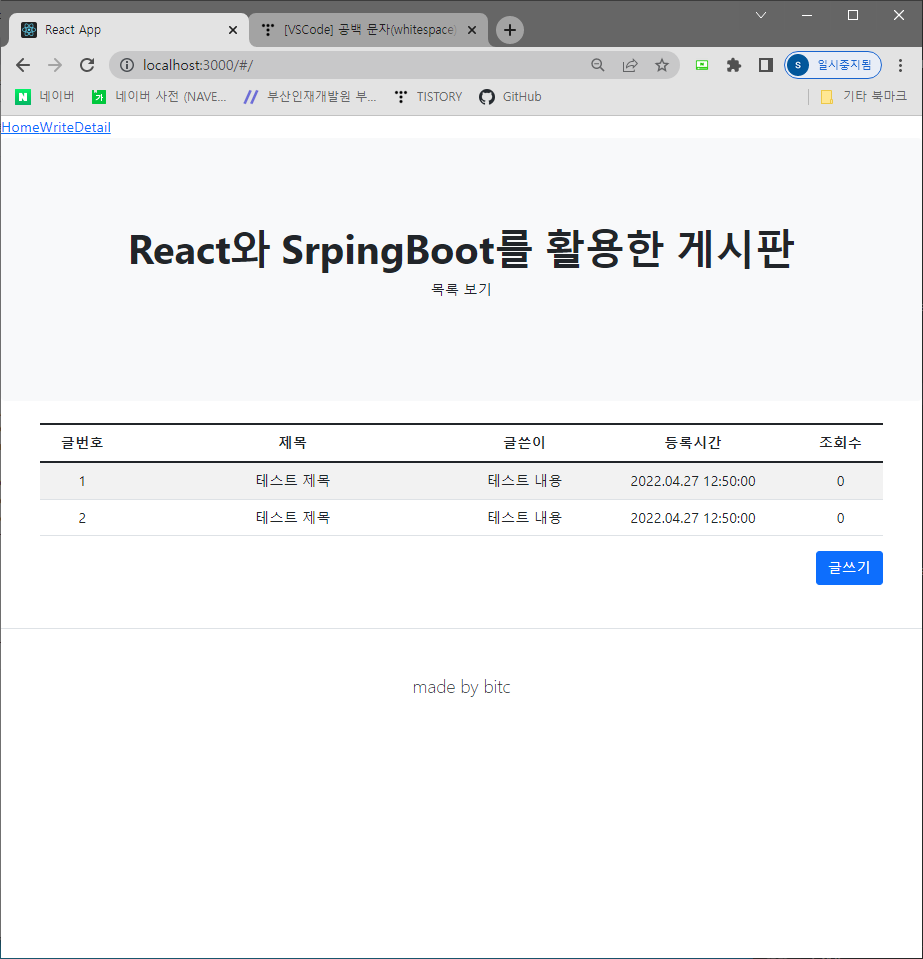
Task: Click post number 1 cell
Action: [82, 481]
